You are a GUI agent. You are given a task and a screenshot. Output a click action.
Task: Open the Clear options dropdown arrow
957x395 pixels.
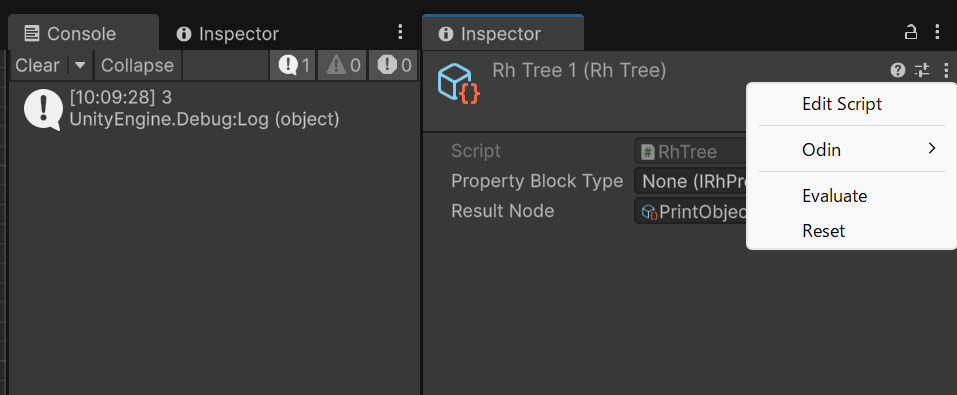coord(80,65)
